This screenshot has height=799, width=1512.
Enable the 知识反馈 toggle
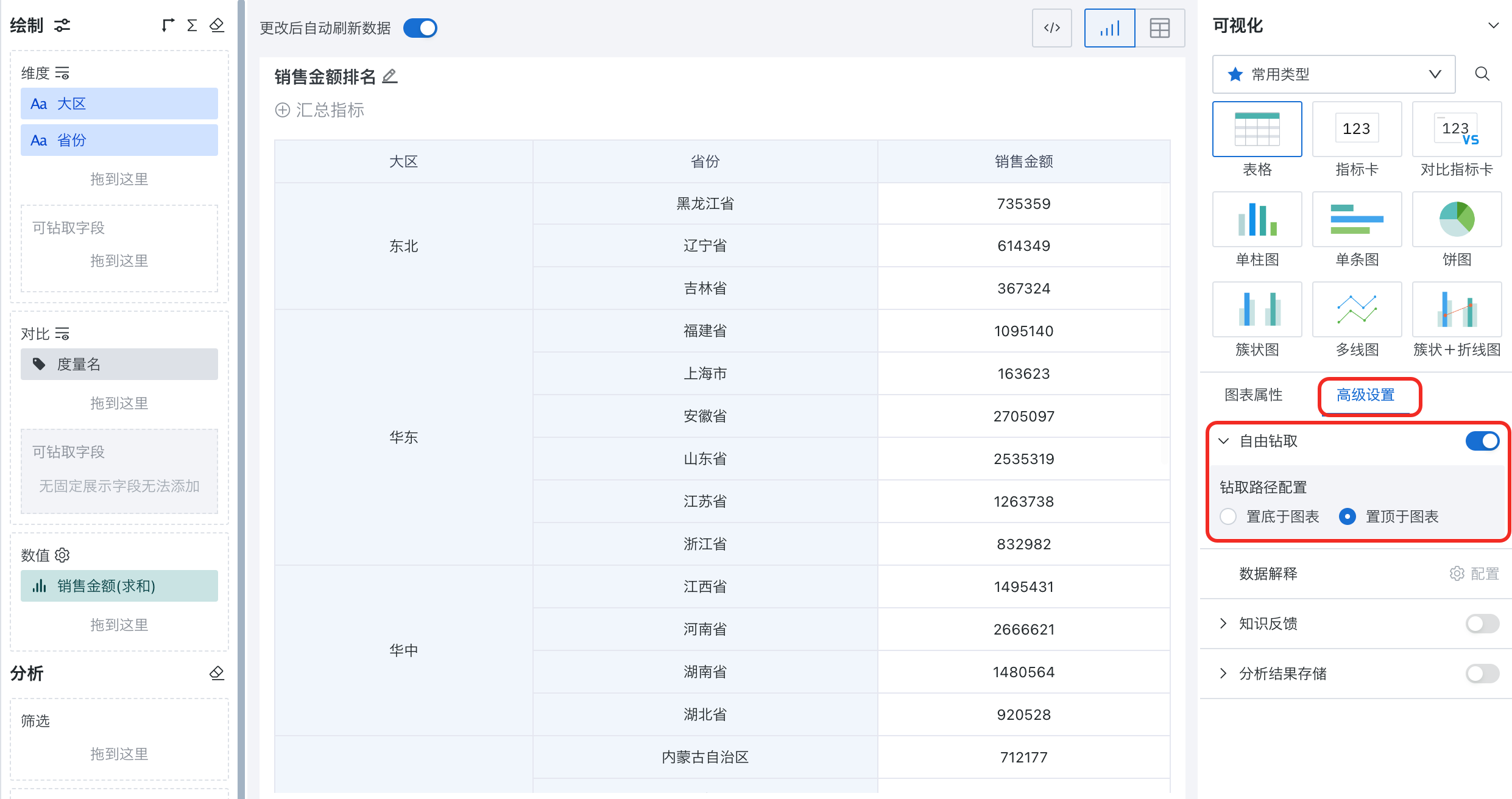pyautogui.click(x=1482, y=624)
